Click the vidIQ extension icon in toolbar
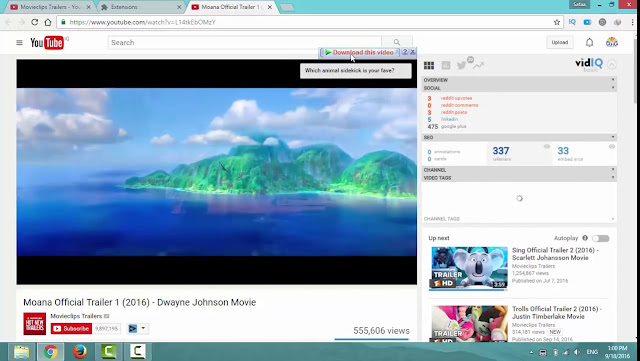This screenshot has height=361, width=640. [572, 22]
